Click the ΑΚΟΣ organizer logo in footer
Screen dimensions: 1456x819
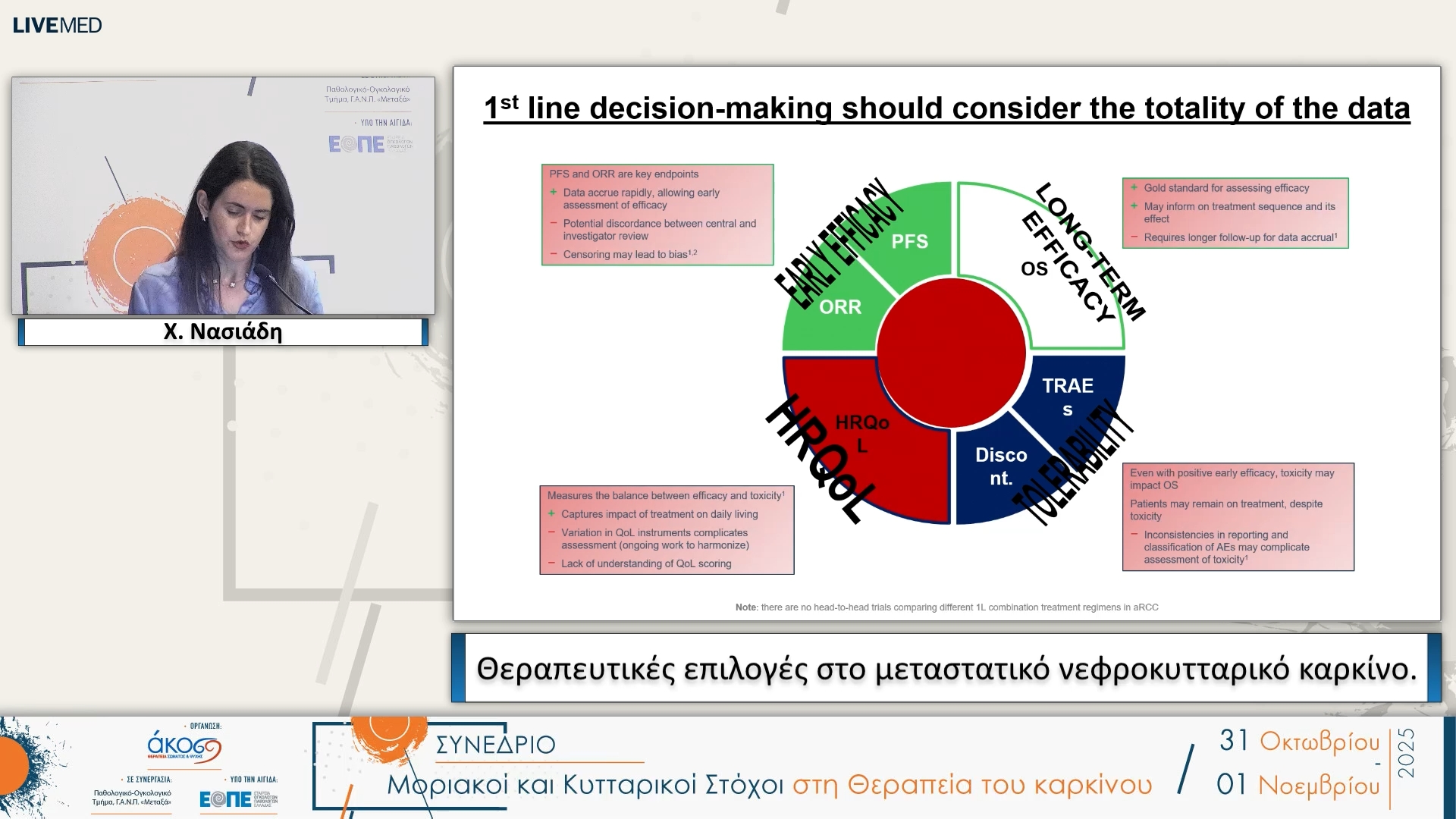tap(184, 746)
